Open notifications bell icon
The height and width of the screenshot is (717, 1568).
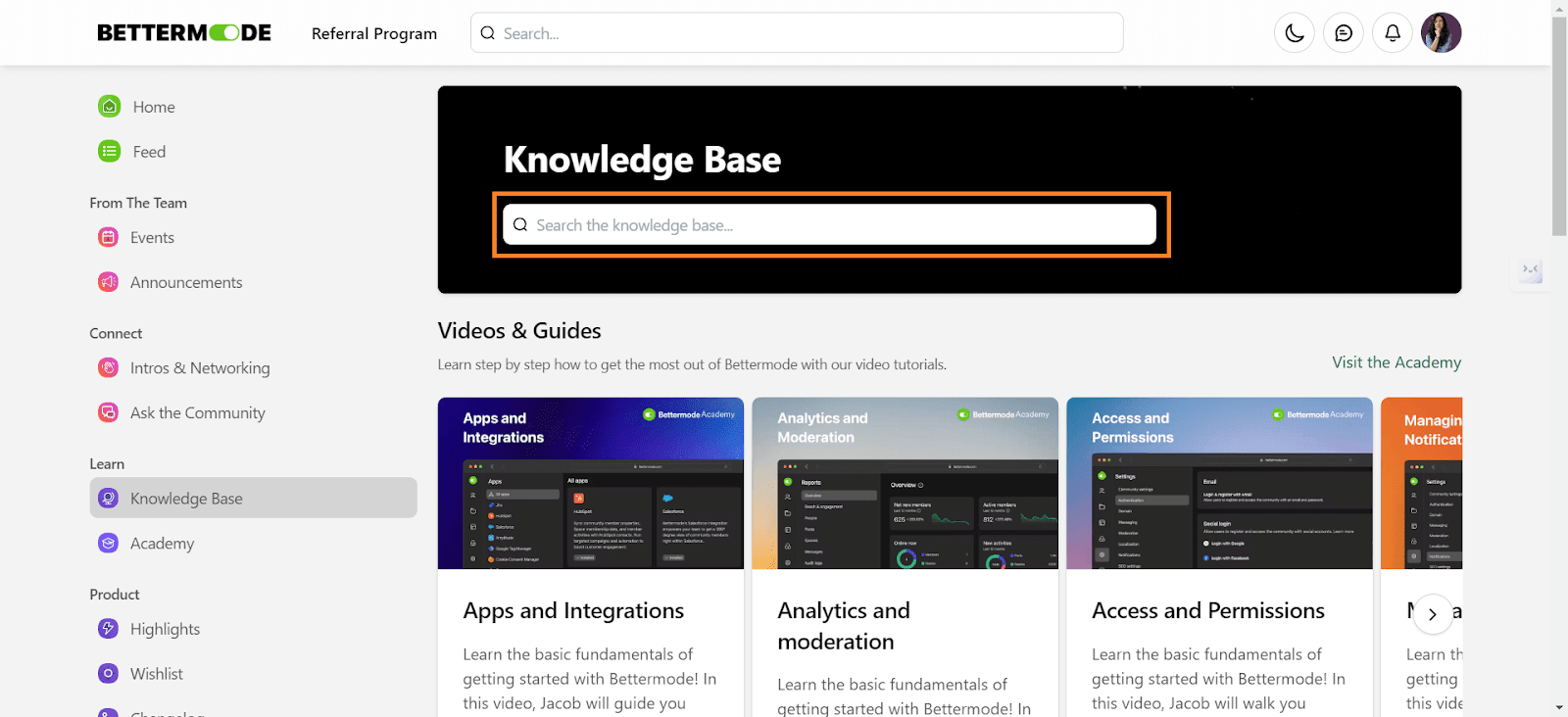tap(1393, 33)
